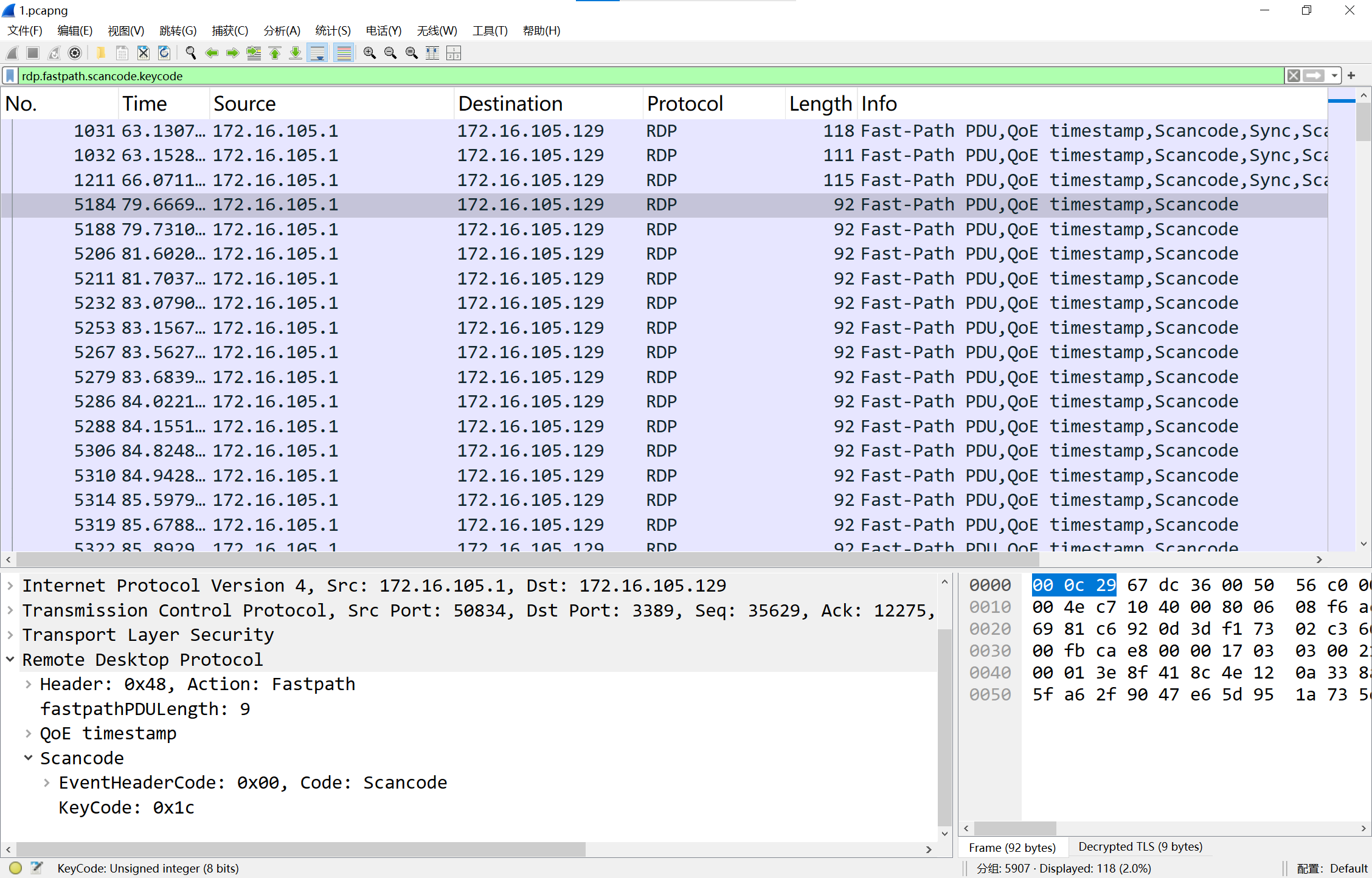Screen dimensions: 1372x878
Task: Expand EventHeaderCode: 0x00 node
Action: tap(47, 783)
